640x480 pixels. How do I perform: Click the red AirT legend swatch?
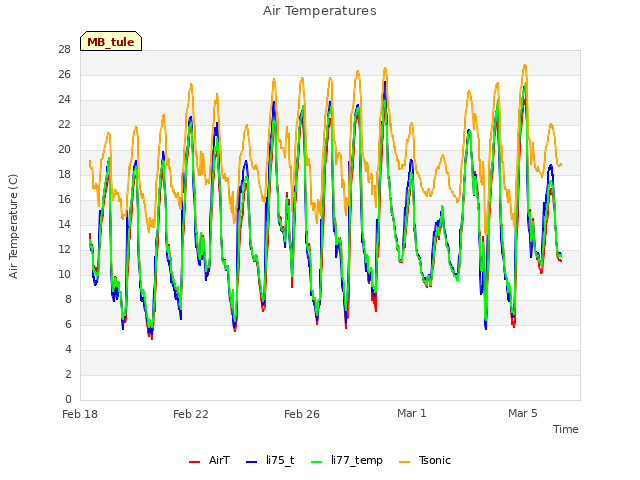pos(194,461)
